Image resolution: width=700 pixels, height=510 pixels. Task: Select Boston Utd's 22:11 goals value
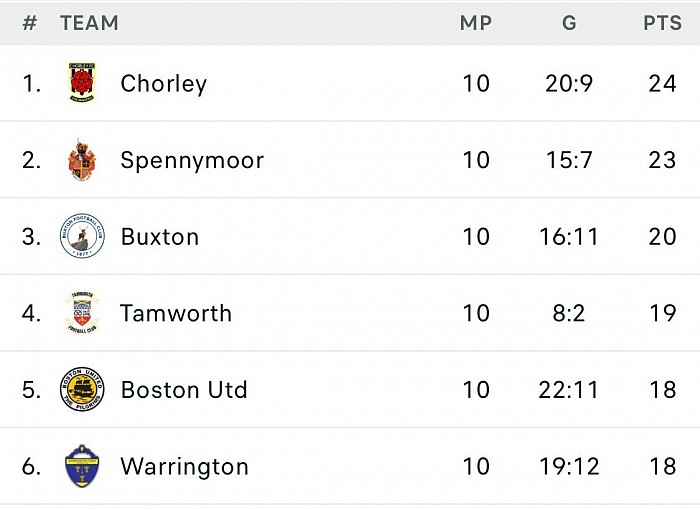[x=569, y=390]
